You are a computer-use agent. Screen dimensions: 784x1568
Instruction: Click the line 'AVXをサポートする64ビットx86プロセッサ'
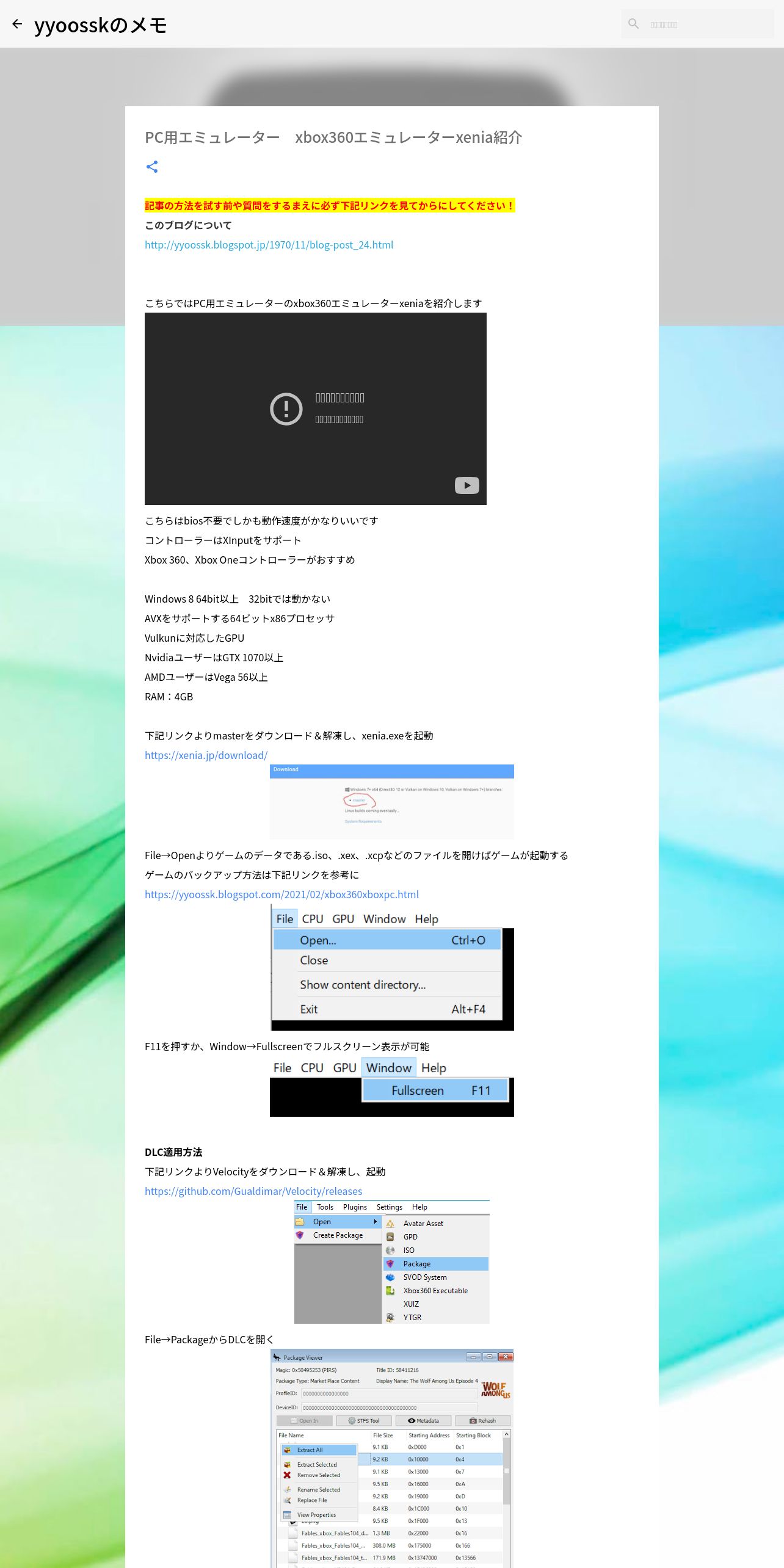pyautogui.click(x=239, y=619)
